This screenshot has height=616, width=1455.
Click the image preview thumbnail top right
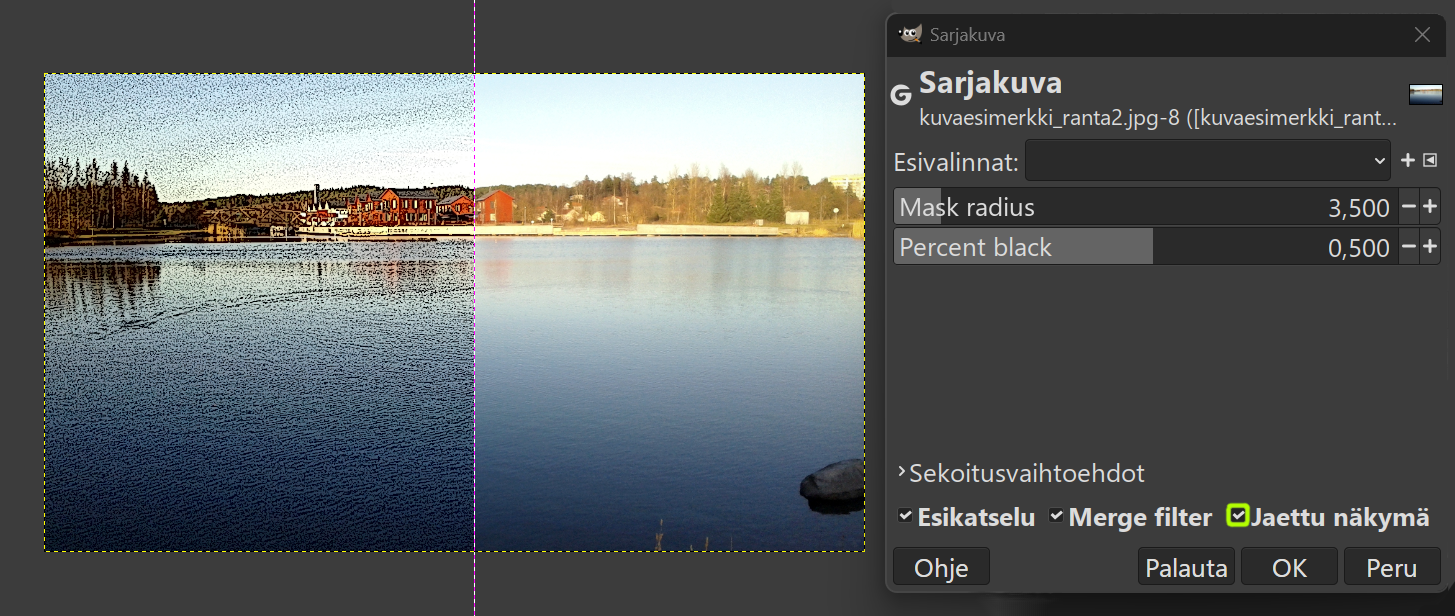pyautogui.click(x=1425, y=93)
